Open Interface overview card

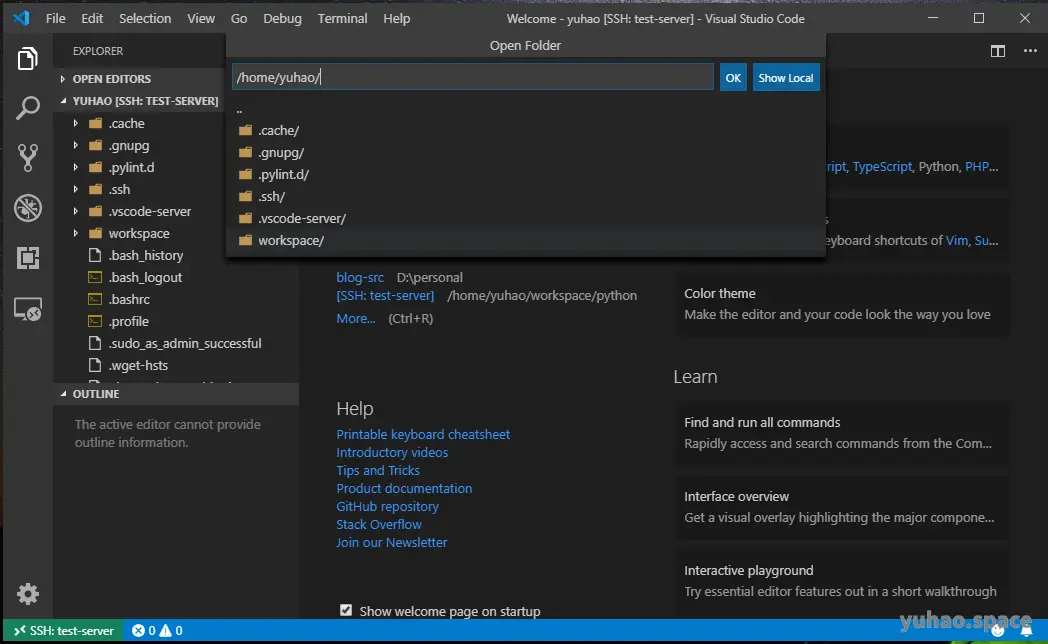[x=842, y=507]
